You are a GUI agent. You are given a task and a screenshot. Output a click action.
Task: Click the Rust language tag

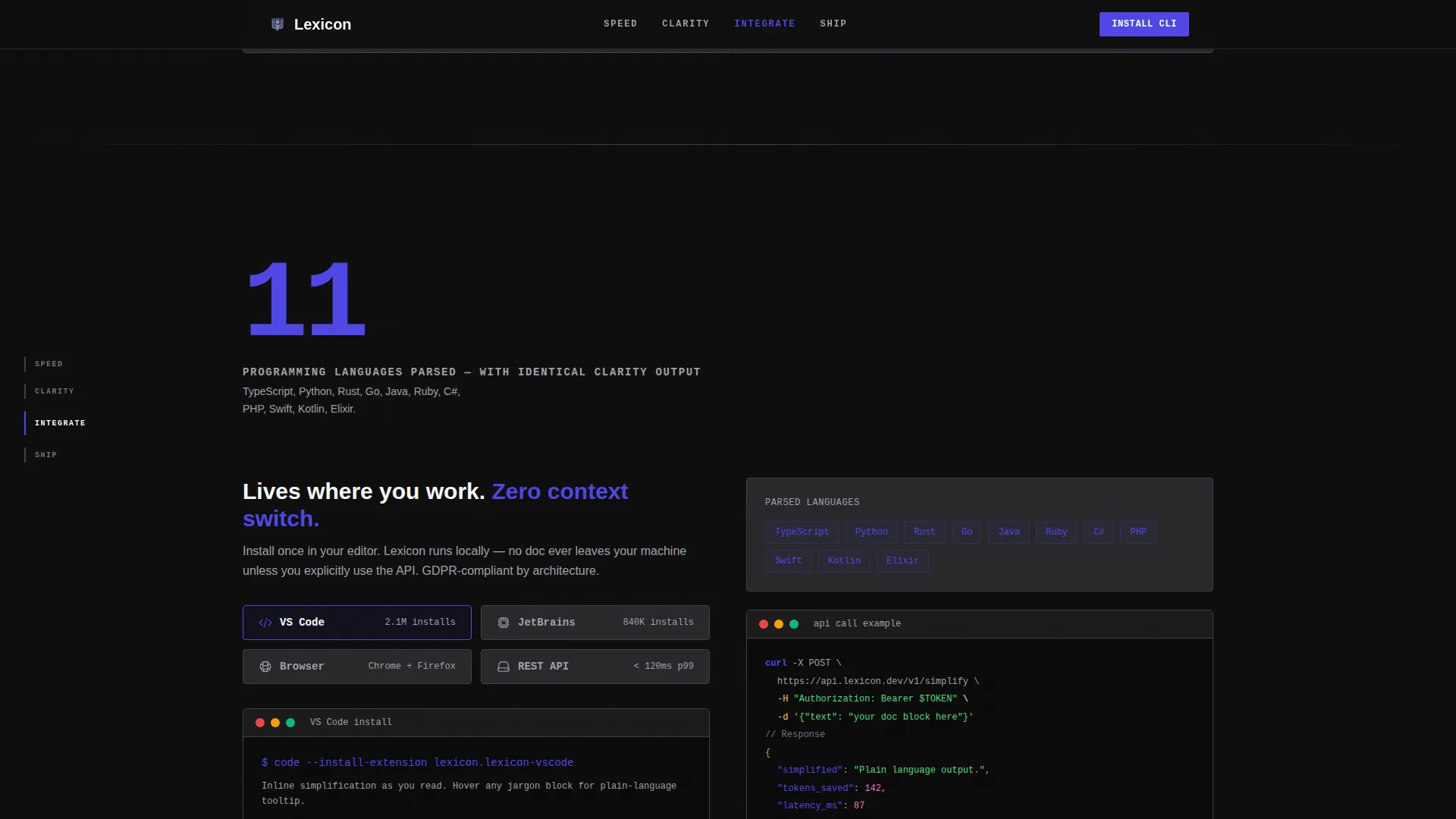pyautogui.click(x=924, y=532)
